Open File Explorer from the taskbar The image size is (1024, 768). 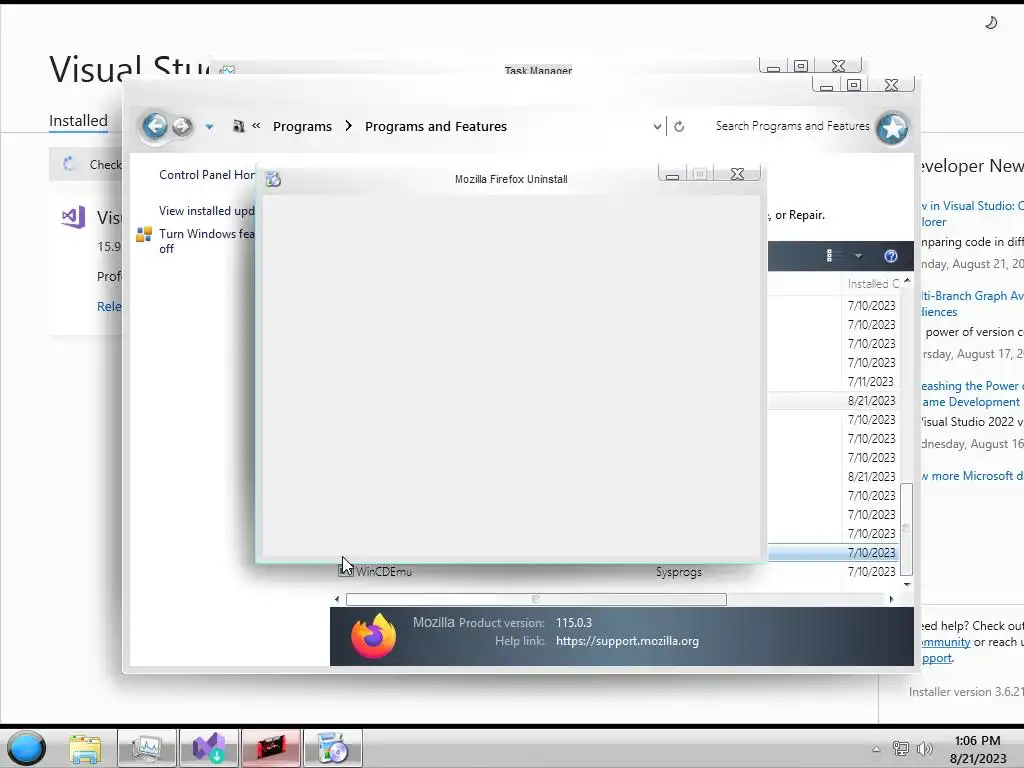click(86, 749)
